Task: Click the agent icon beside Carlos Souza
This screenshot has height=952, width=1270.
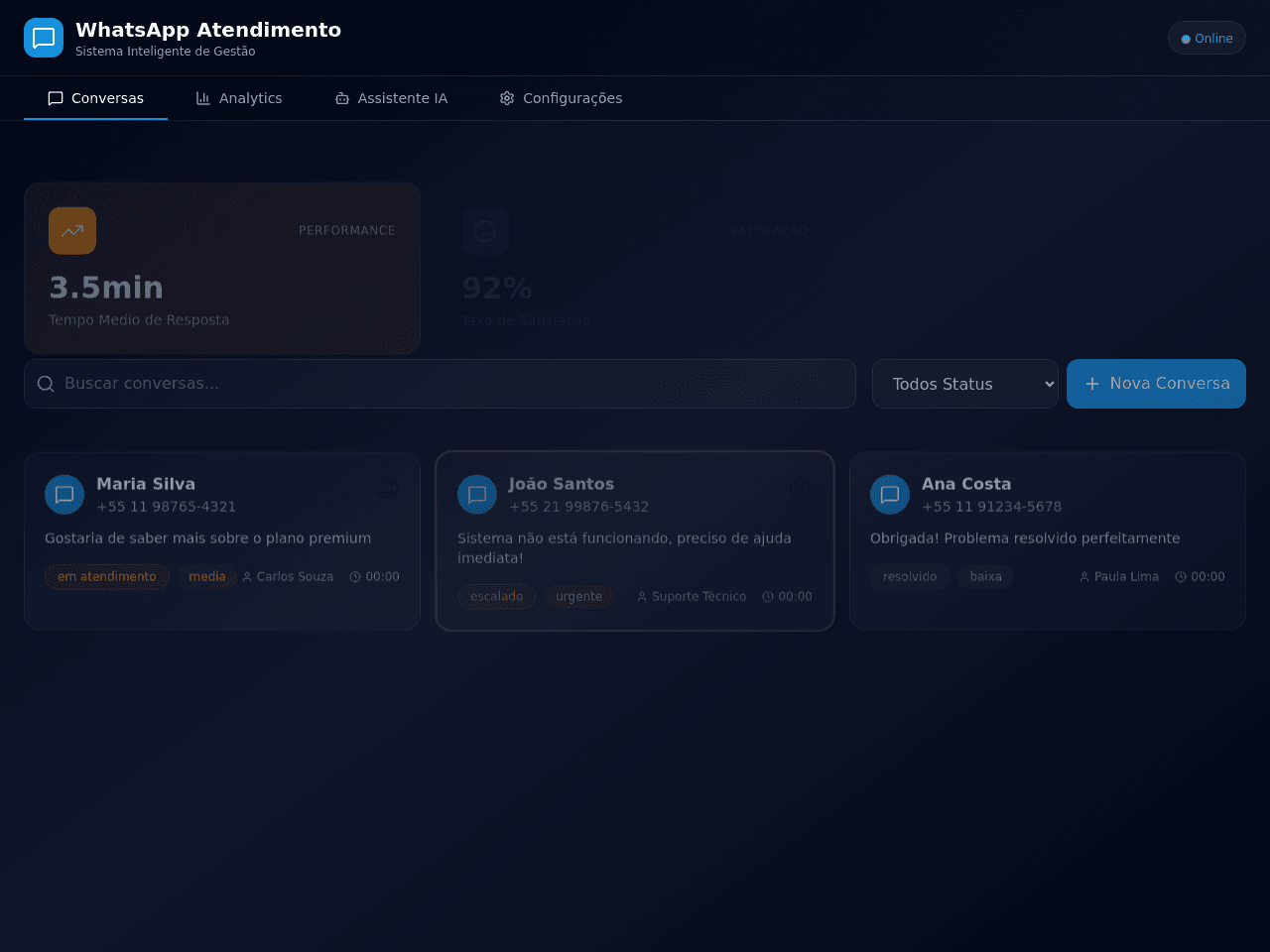Action: pos(247,577)
